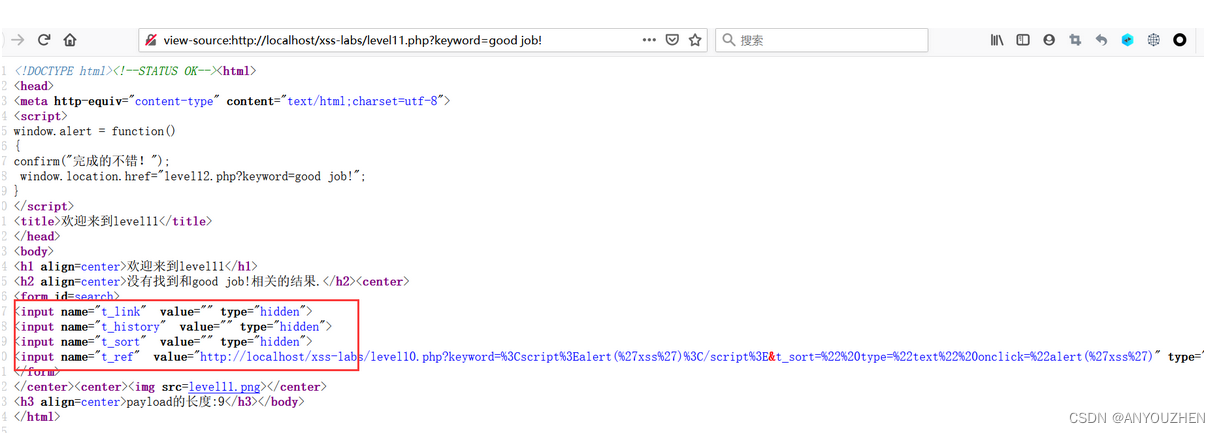Click the input name="t_link" line
Screen dimensions: 1220x433
[163, 311]
